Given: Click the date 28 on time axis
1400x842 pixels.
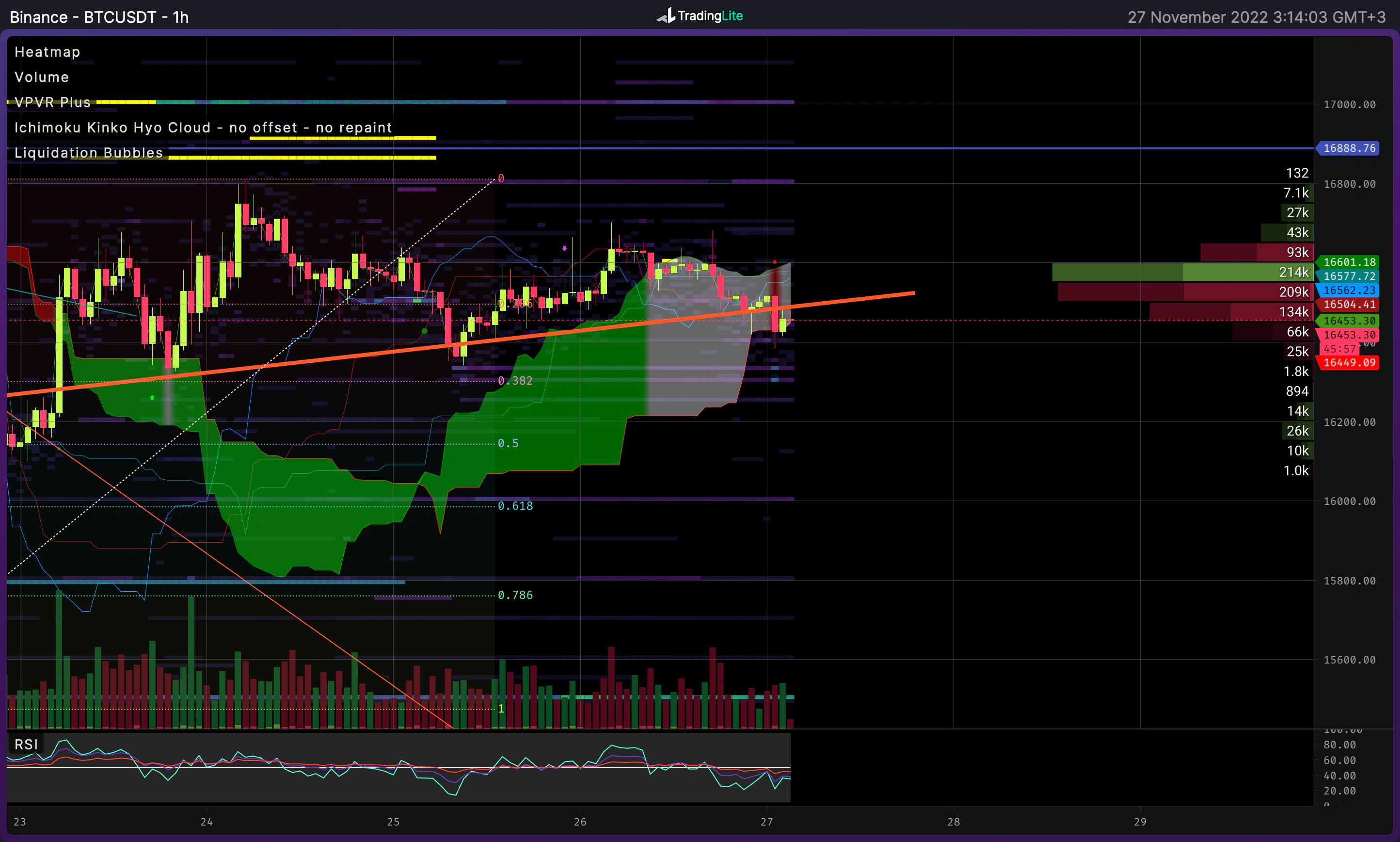Looking at the screenshot, I should 953,822.
